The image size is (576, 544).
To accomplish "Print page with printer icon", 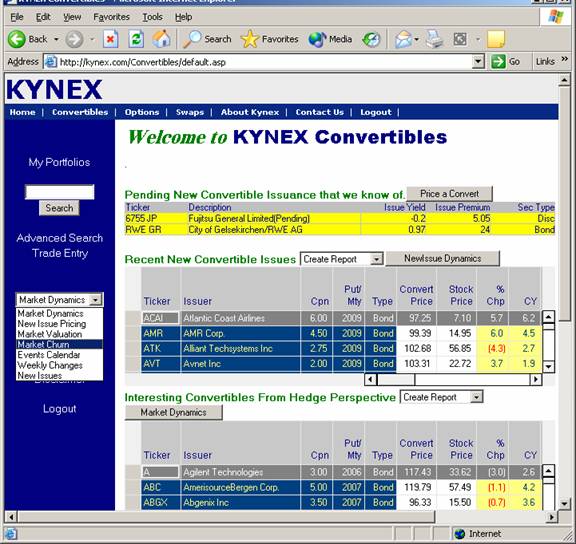I will coord(434,39).
